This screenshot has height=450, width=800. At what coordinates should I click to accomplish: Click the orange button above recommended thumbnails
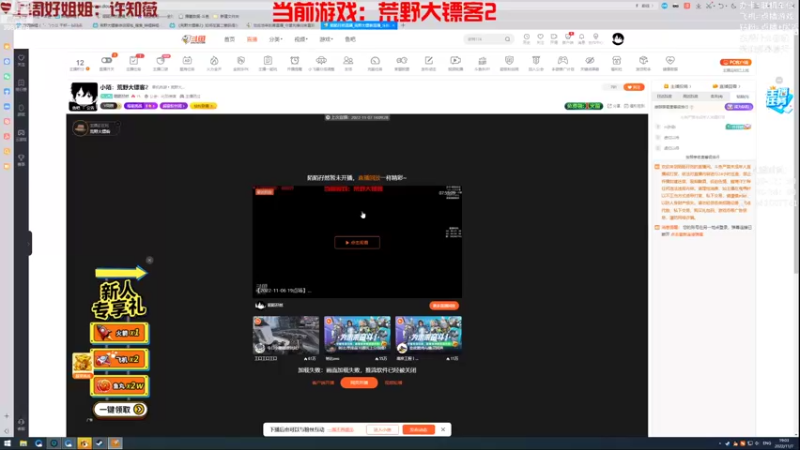point(444,306)
